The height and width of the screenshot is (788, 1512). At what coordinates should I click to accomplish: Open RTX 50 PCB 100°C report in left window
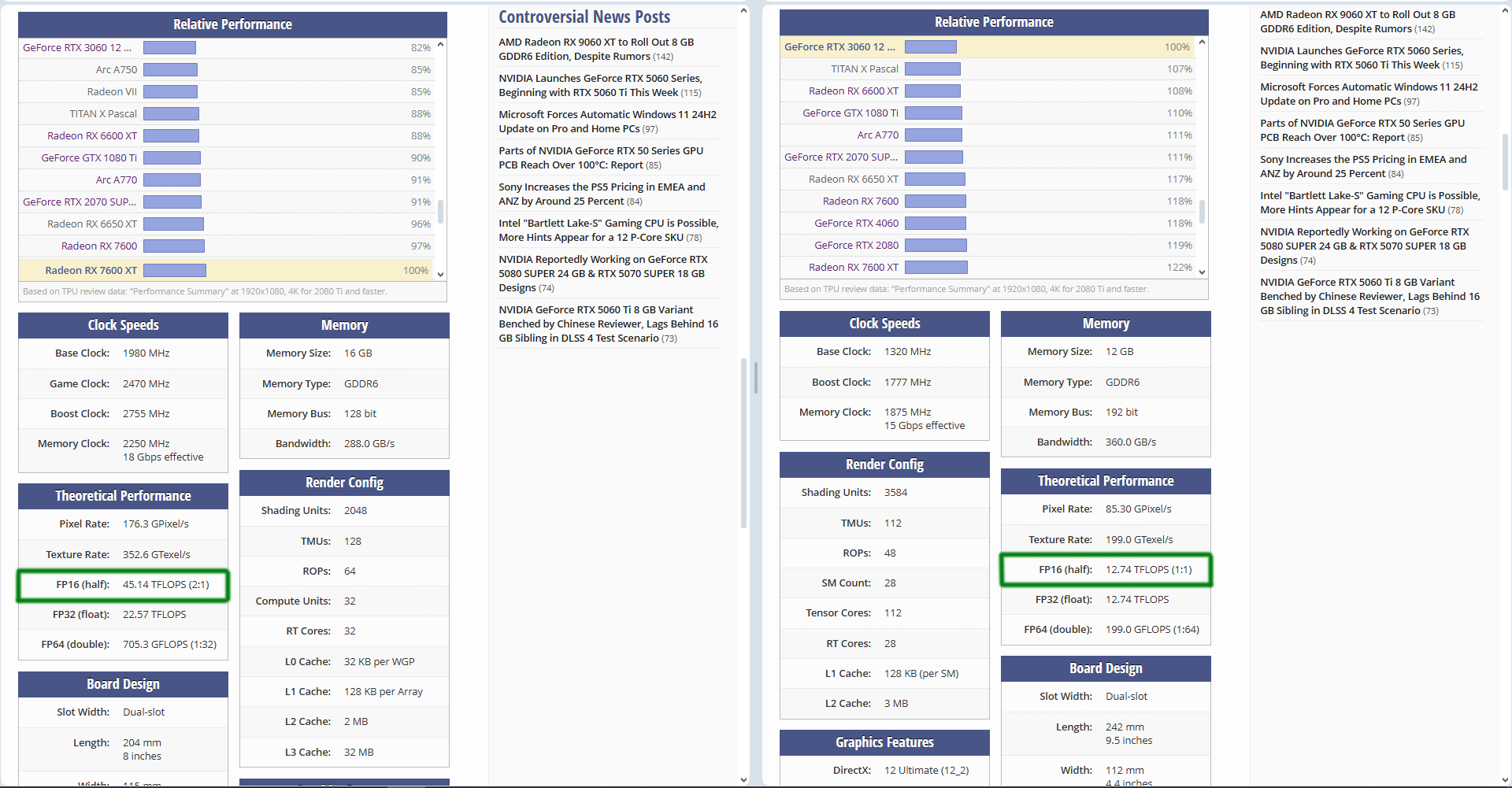coord(601,157)
